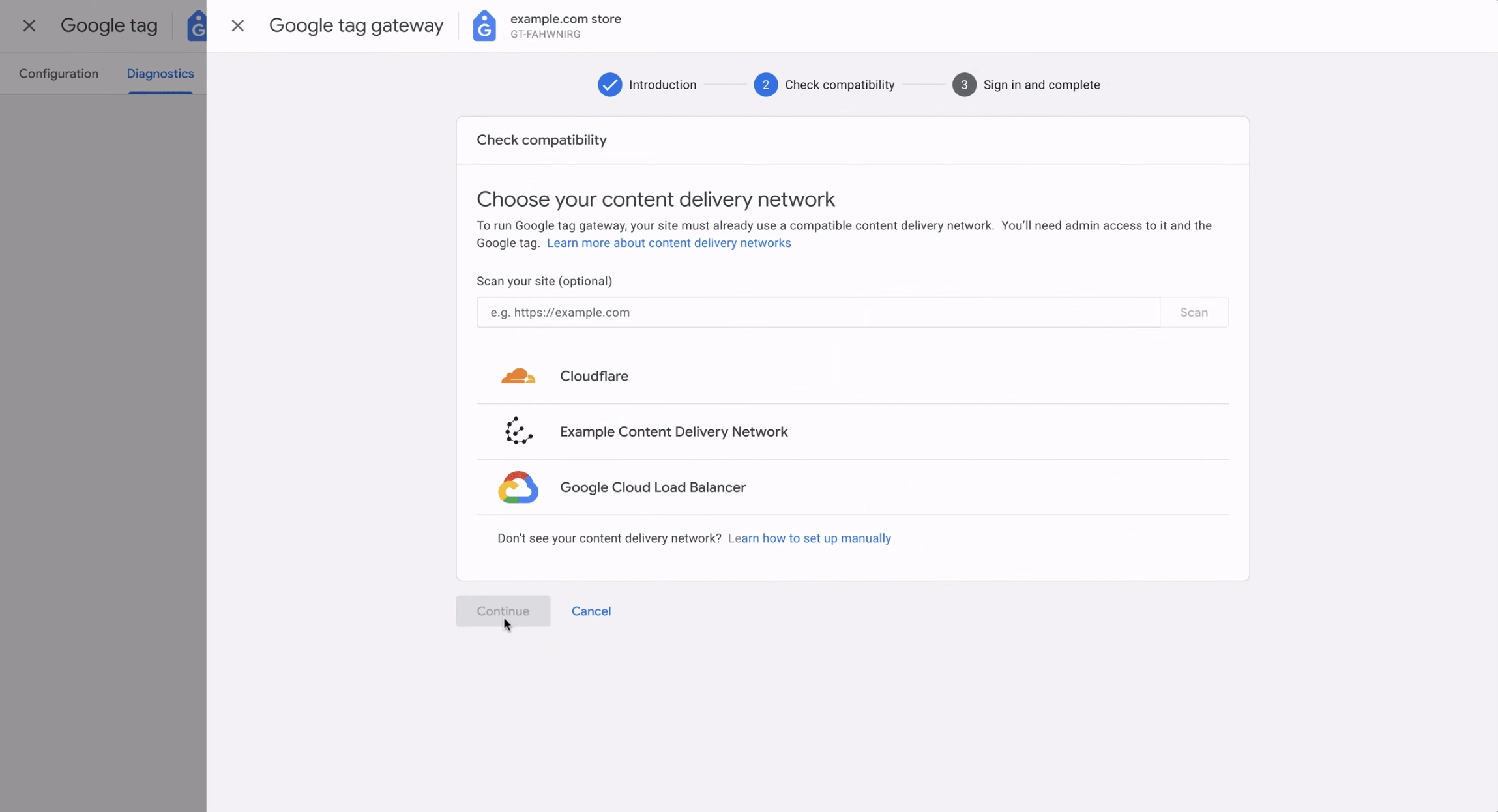Select the Check compatibility step label
This screenshot has width=1498, height=812.
[840, 85]
